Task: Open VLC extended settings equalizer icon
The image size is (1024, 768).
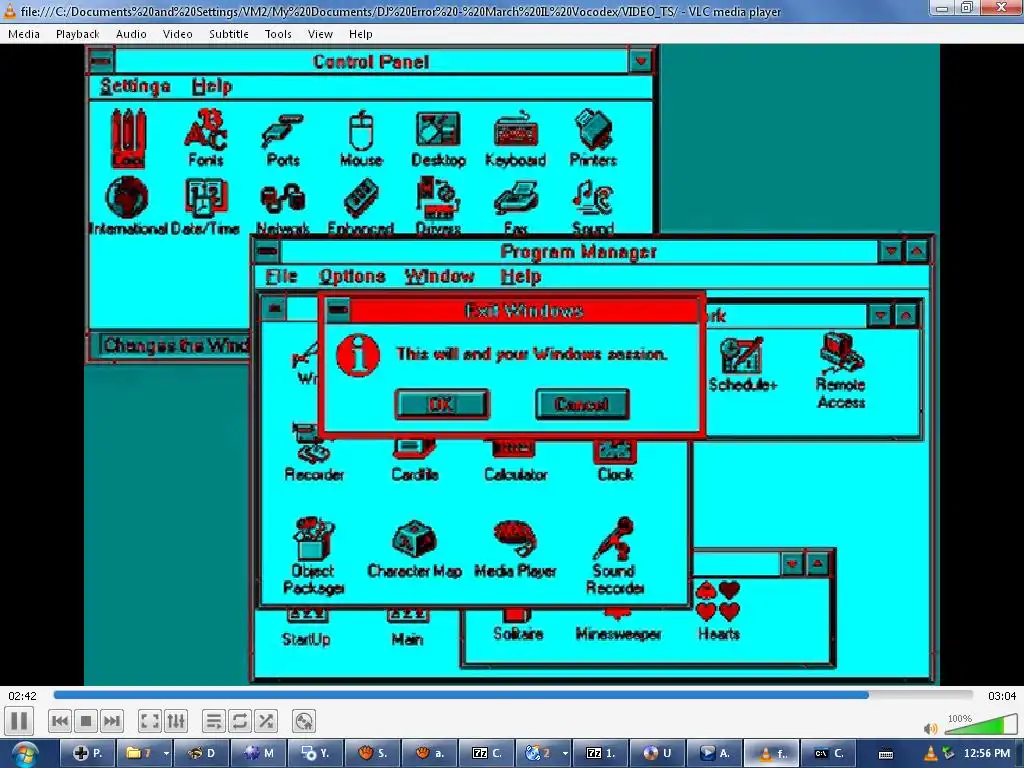Action: [x=176, y=722]
